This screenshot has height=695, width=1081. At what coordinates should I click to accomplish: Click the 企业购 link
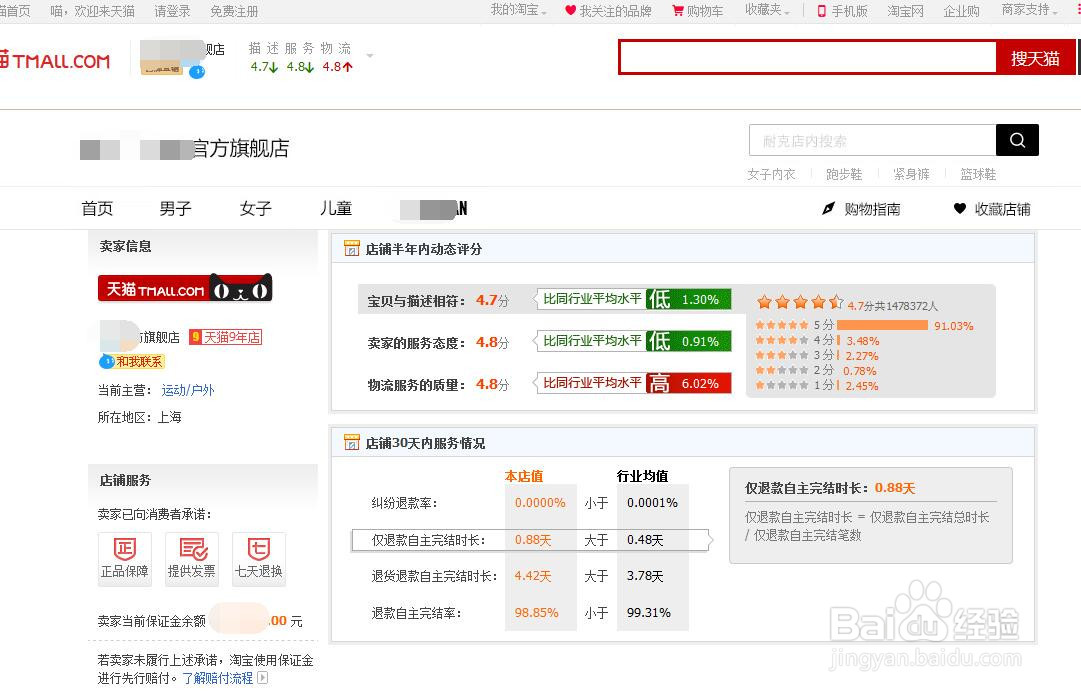click(961, 11)
